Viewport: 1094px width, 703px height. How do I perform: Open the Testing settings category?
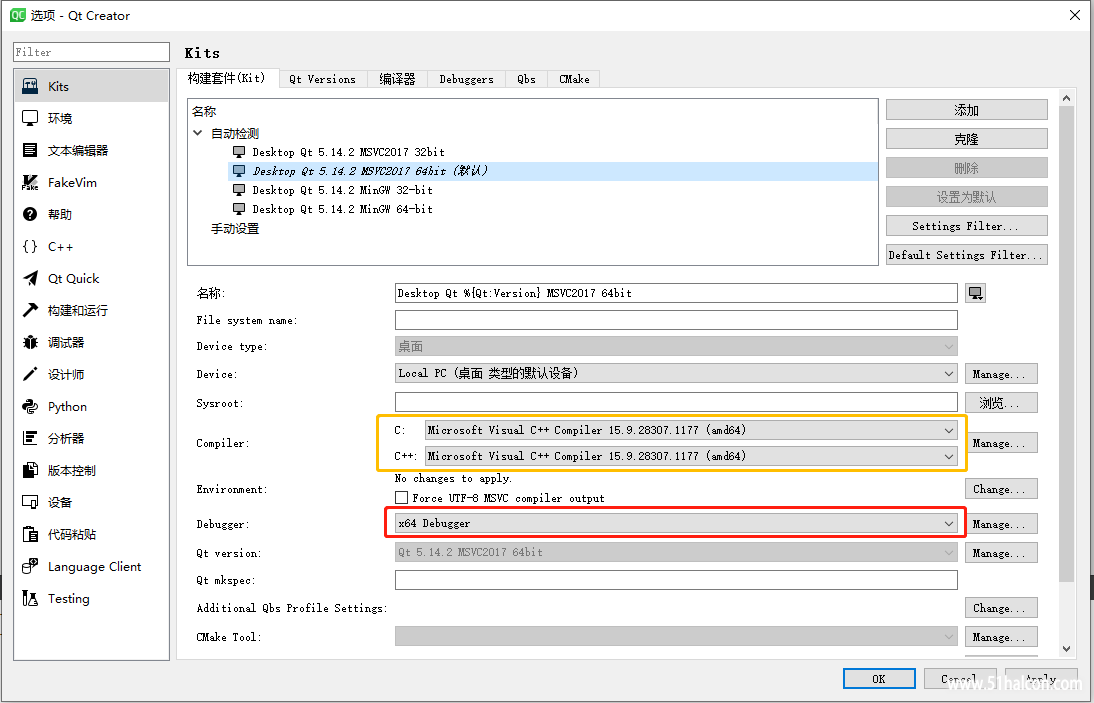pos(91,599)
